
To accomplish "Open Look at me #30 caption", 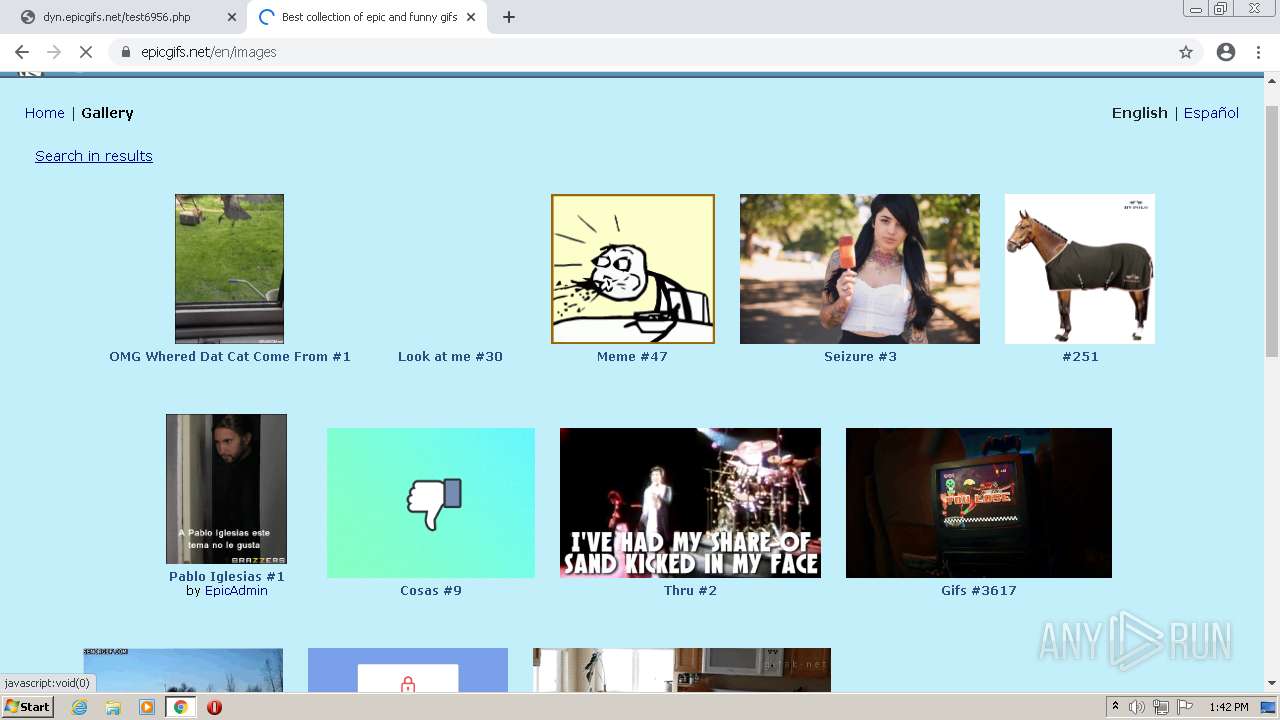I will (450, 356).
